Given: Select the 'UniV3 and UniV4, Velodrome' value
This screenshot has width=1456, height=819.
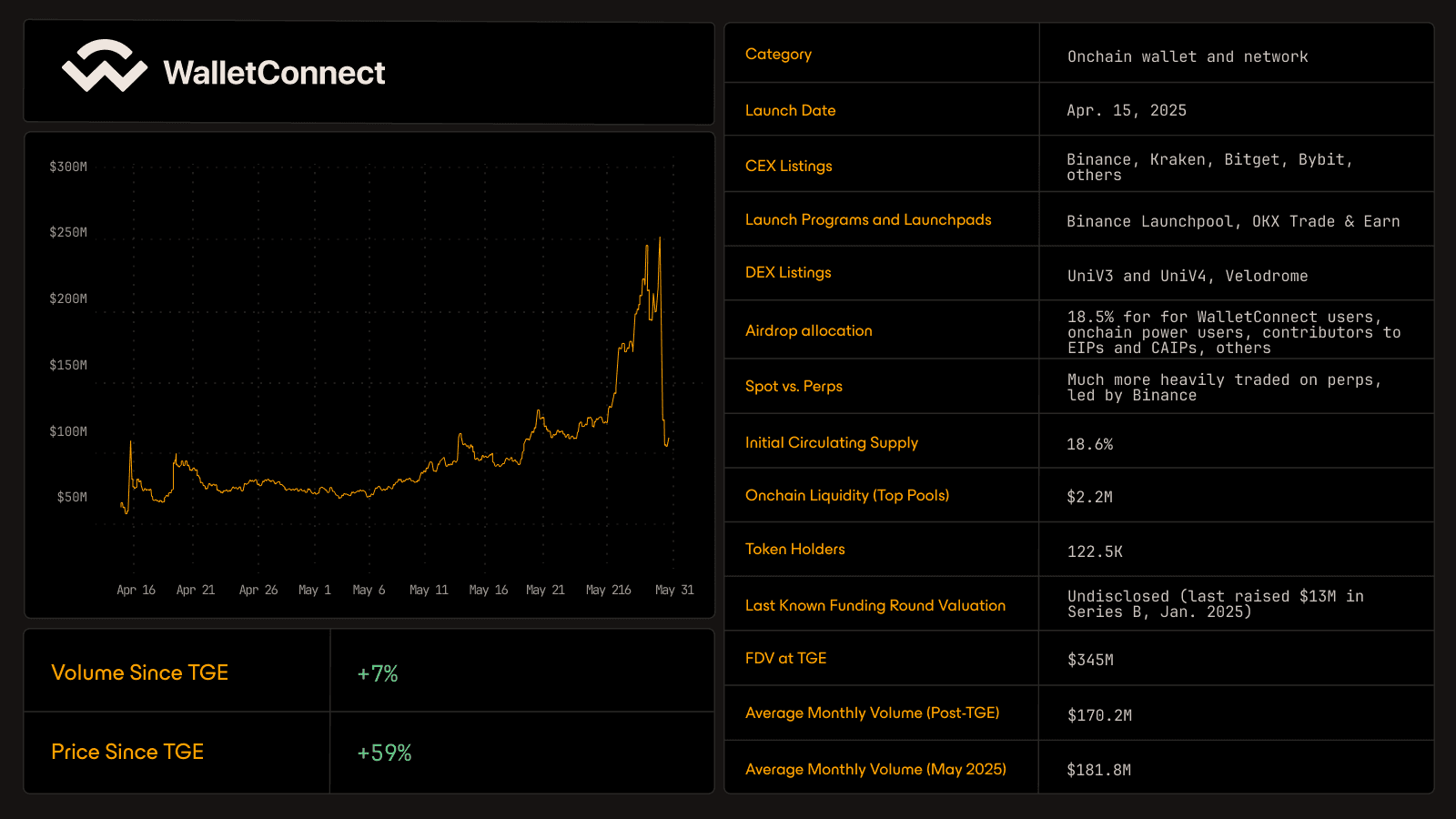Looking at the screenshot, I should point(1188,276).
